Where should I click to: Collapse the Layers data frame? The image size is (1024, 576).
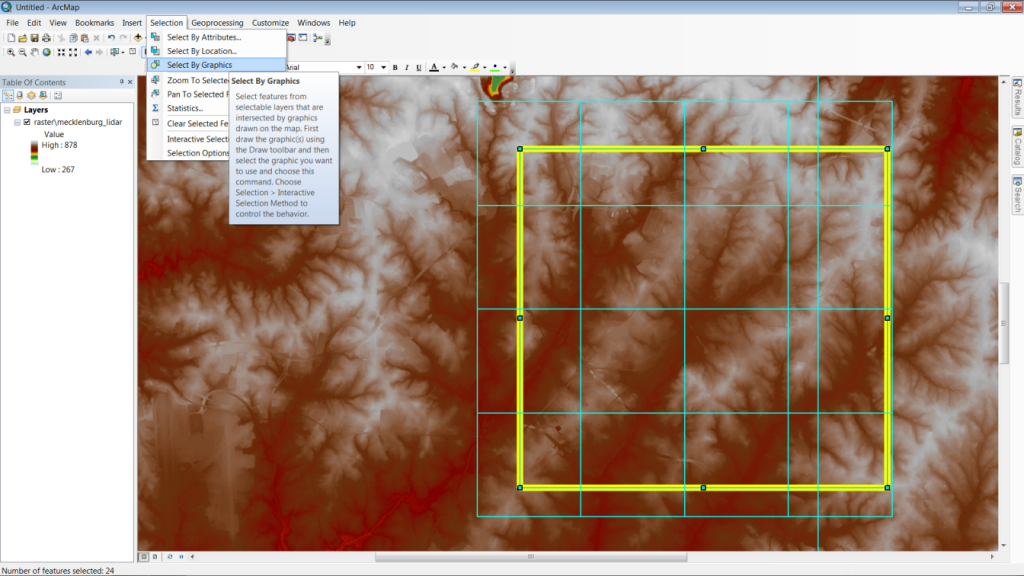coord(7,110)
